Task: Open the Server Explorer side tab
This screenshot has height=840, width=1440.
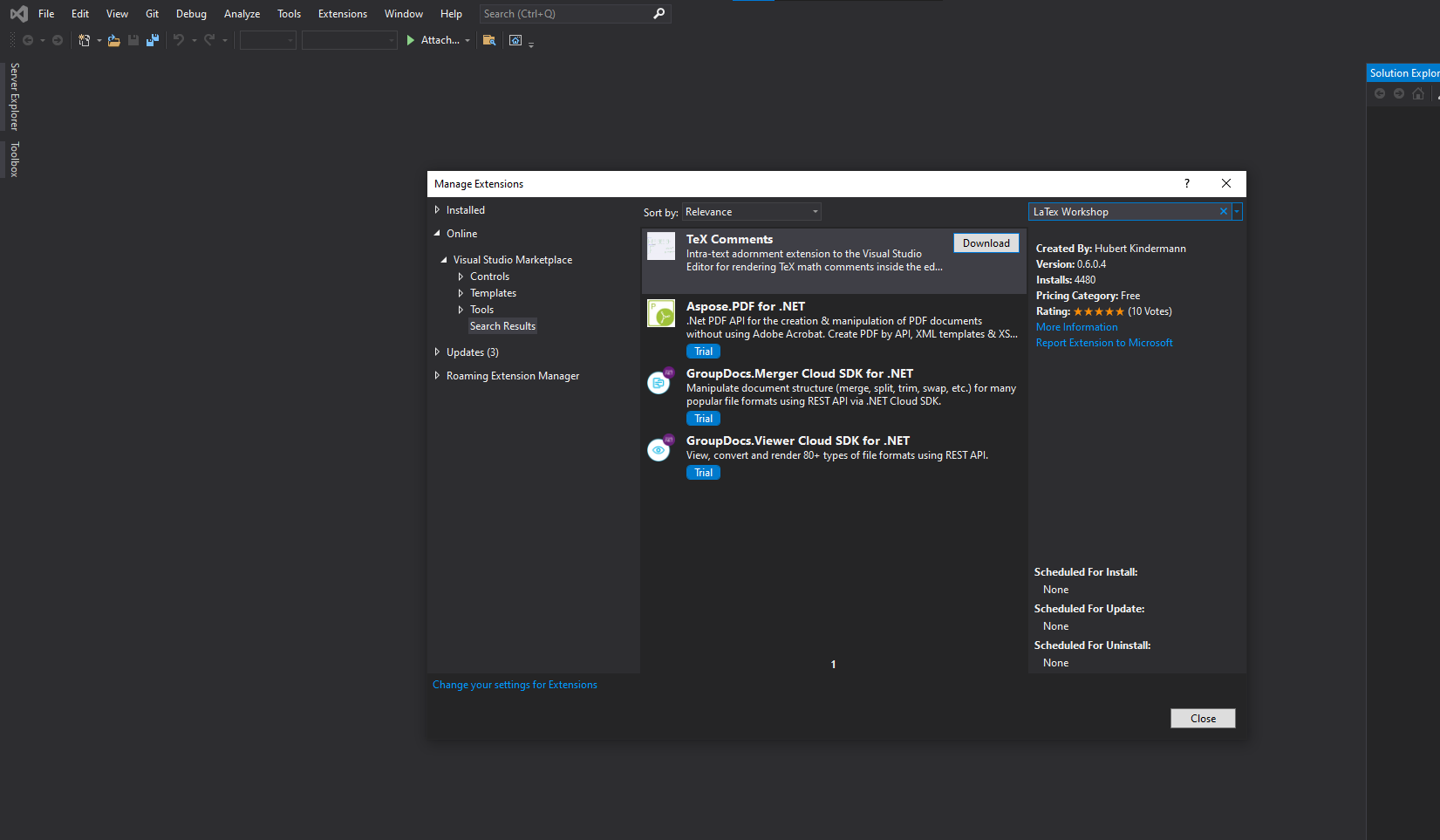Action: (x=14, y=96)
